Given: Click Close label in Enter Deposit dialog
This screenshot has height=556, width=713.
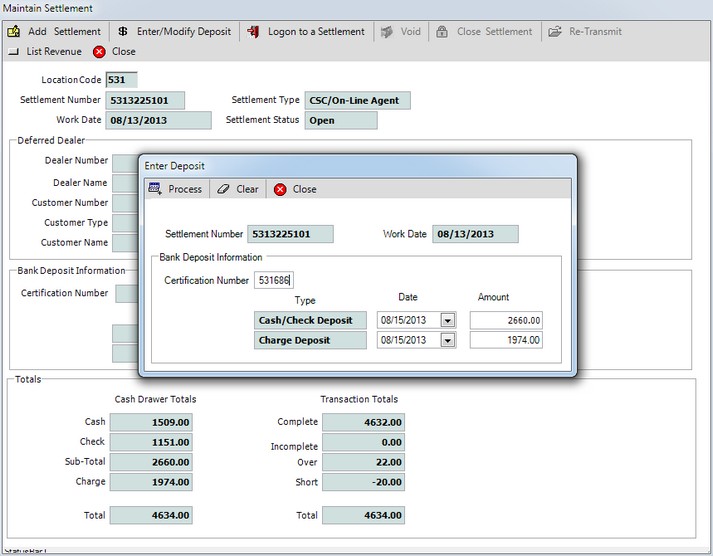Looking at the screenshot, I should point(305,189).
